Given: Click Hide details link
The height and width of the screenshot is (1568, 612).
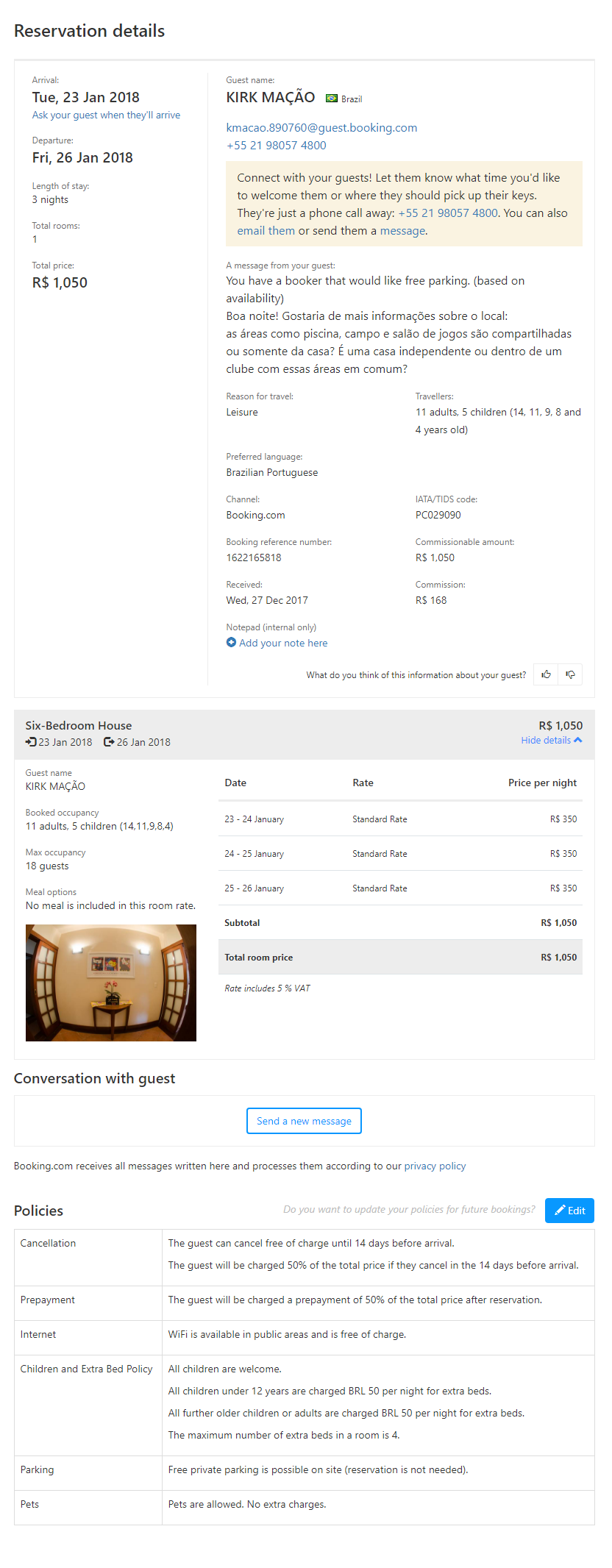Looking at the screenshot, I should click(x=546, y=740).
